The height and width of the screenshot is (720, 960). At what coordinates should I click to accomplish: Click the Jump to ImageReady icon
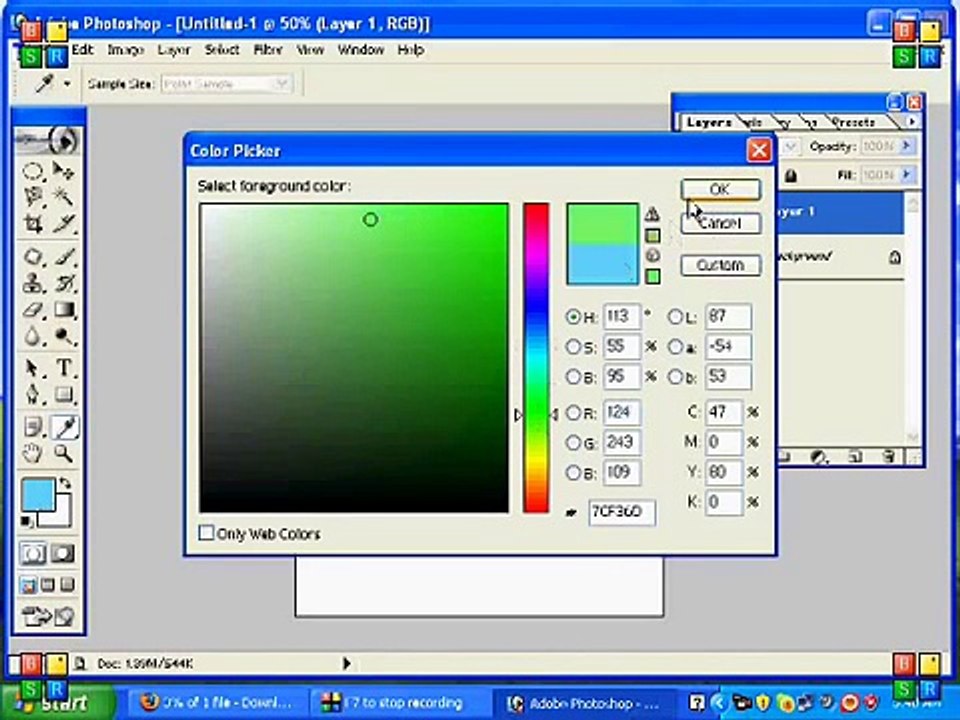click(x=48, y=616)
